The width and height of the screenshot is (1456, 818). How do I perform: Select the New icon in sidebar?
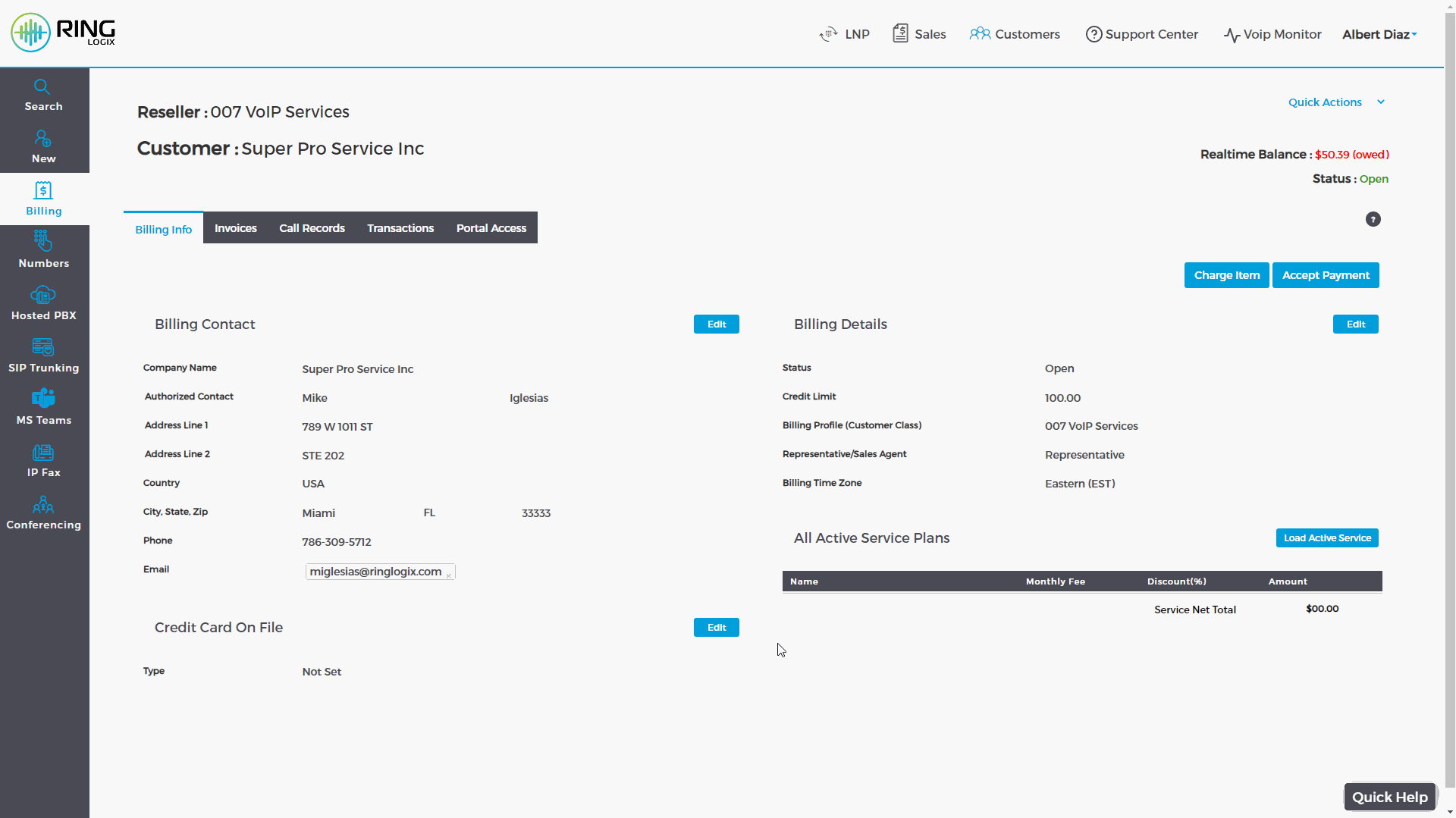coord(43,146)
